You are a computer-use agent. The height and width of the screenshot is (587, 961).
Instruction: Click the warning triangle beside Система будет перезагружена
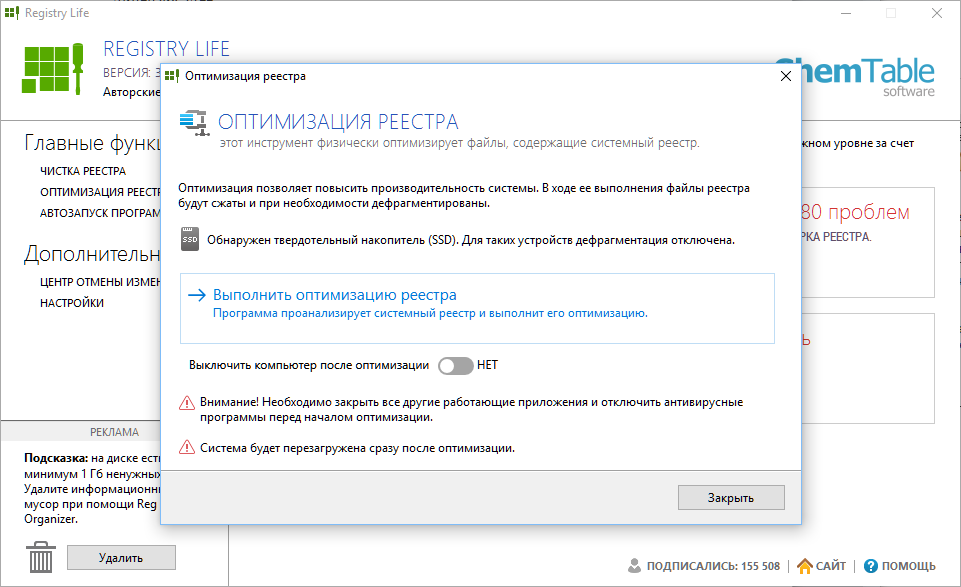[186, 447]
